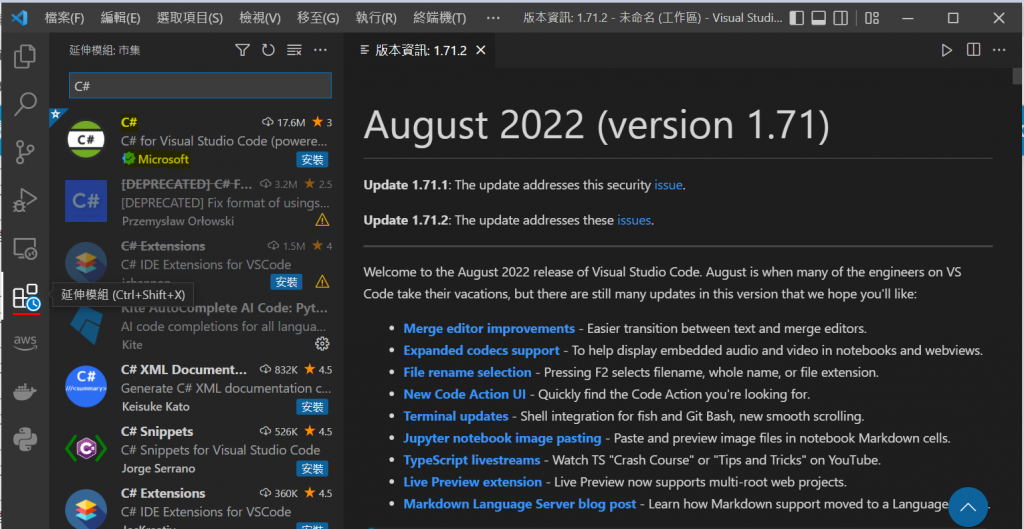Open TypeScript livestreams link

pyautogui.click(x=472, y=460)
